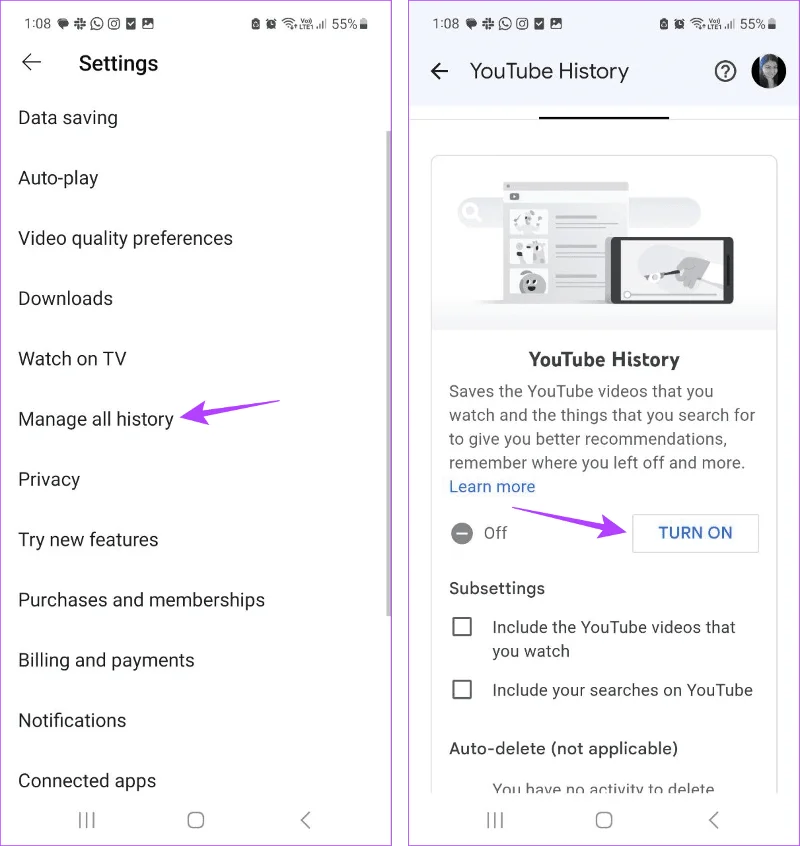Tap system back chevron in YouTube History screen navigation bar

714,820
